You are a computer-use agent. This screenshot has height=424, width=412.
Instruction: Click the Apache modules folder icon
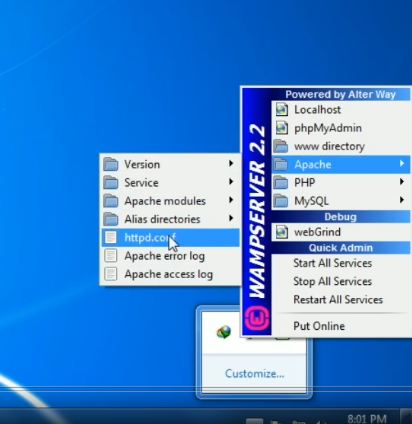tap(111, 201)
